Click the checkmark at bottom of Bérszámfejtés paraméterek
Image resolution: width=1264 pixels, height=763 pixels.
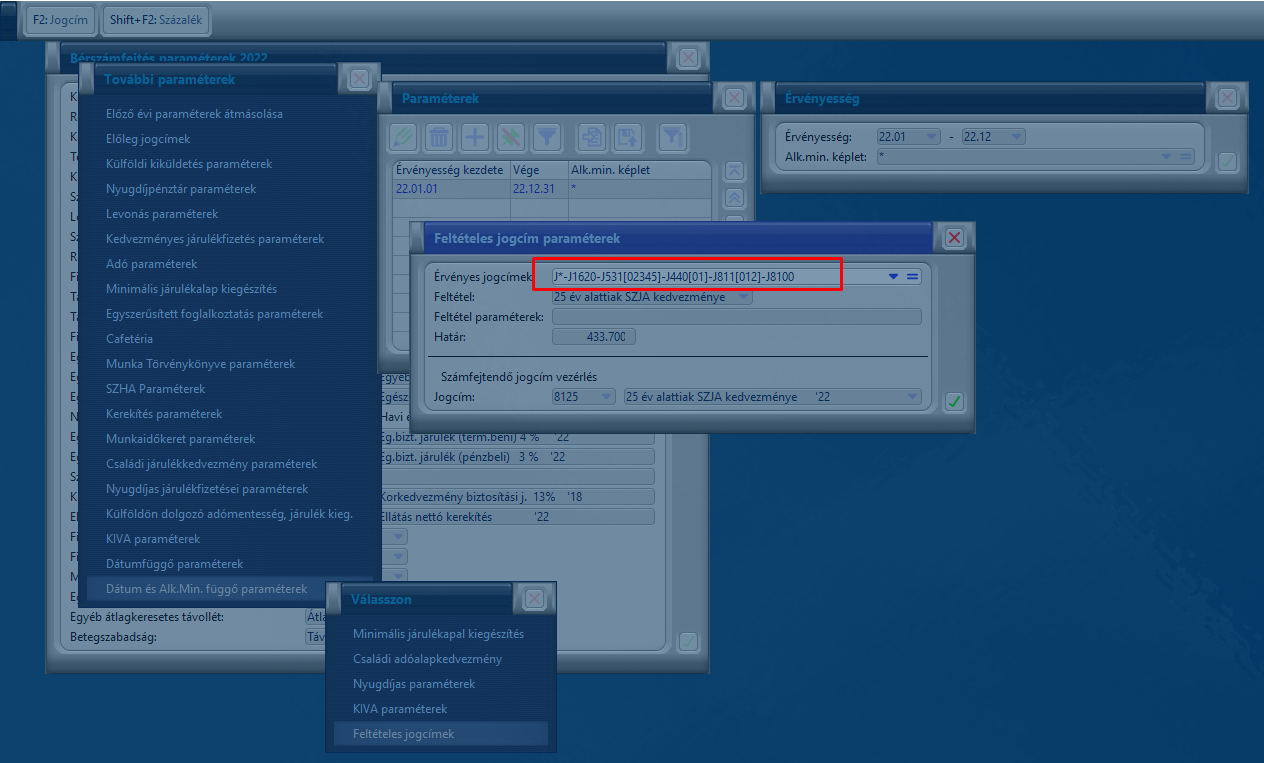(688, 642)
